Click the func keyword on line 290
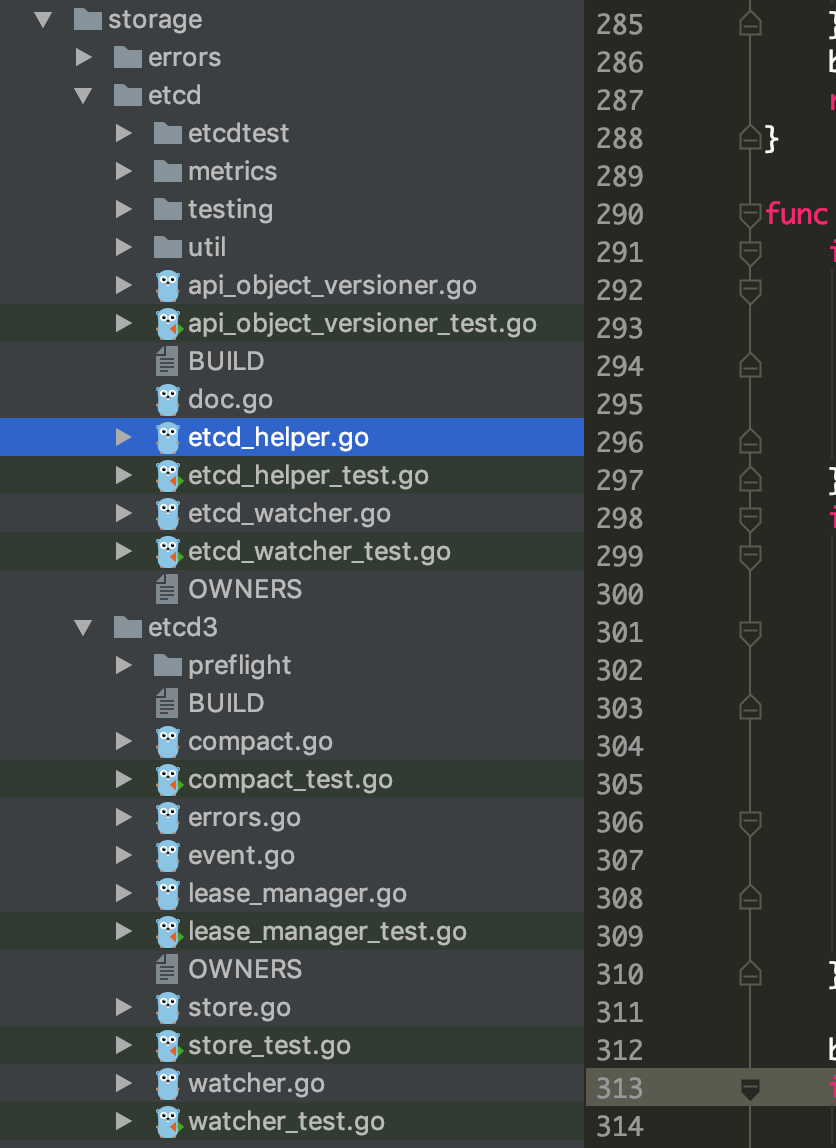836x1148 pixels. point(797,215)
